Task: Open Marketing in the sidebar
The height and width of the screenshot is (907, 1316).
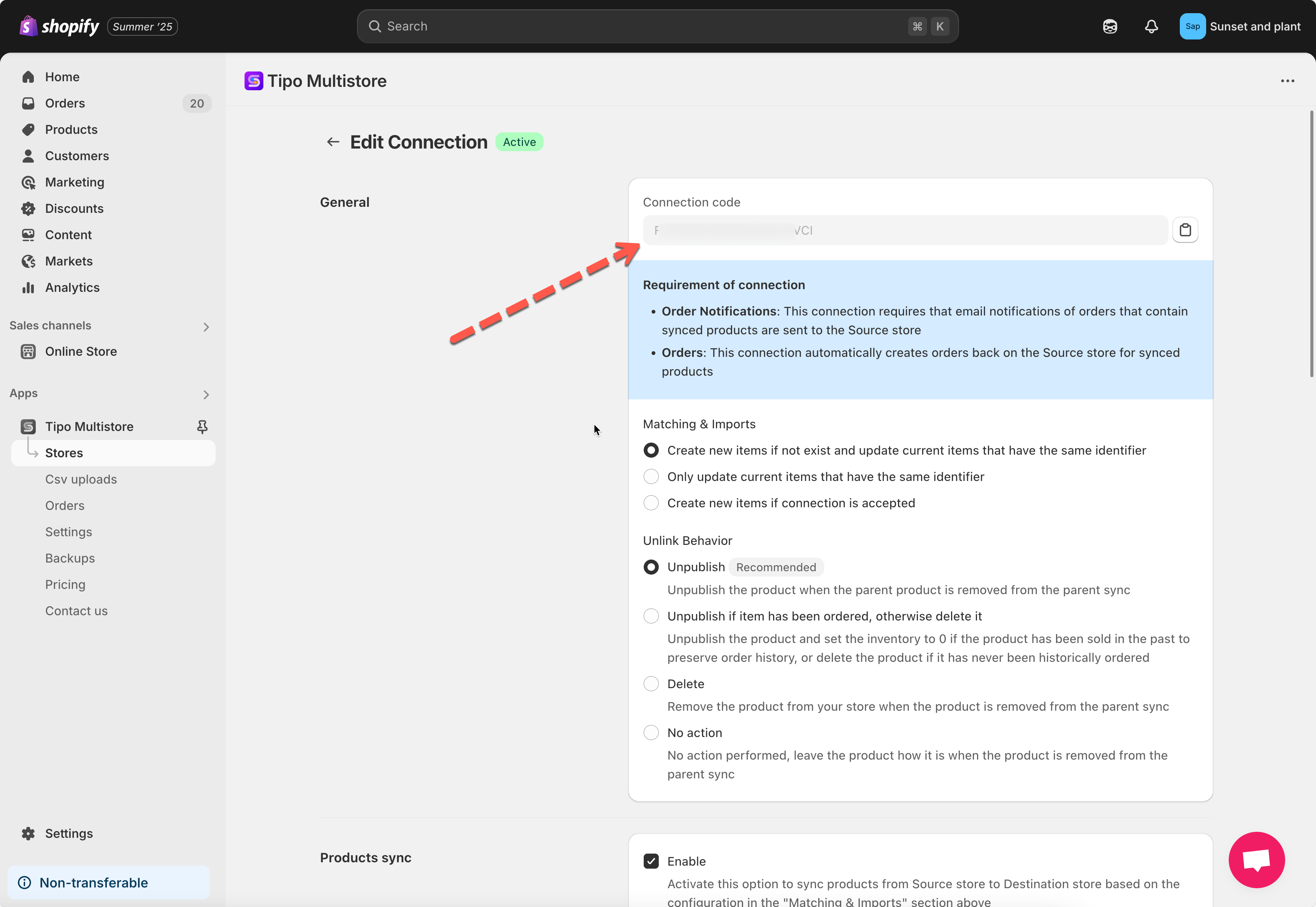Action: (113, 182)
